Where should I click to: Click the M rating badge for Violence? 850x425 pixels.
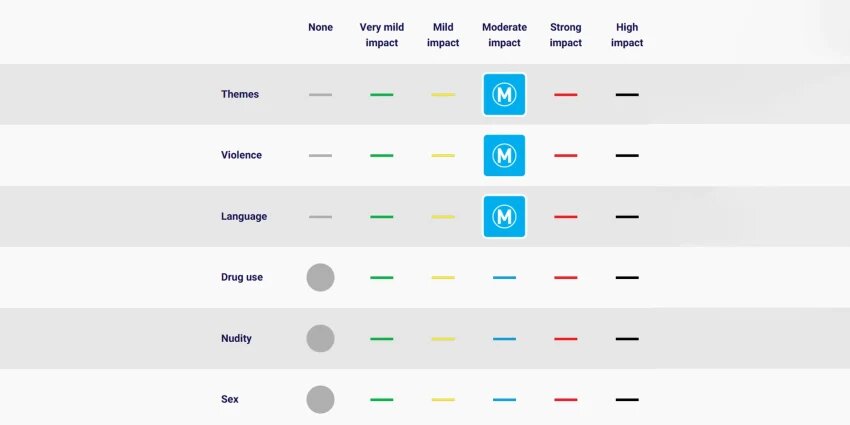point(504,156)
